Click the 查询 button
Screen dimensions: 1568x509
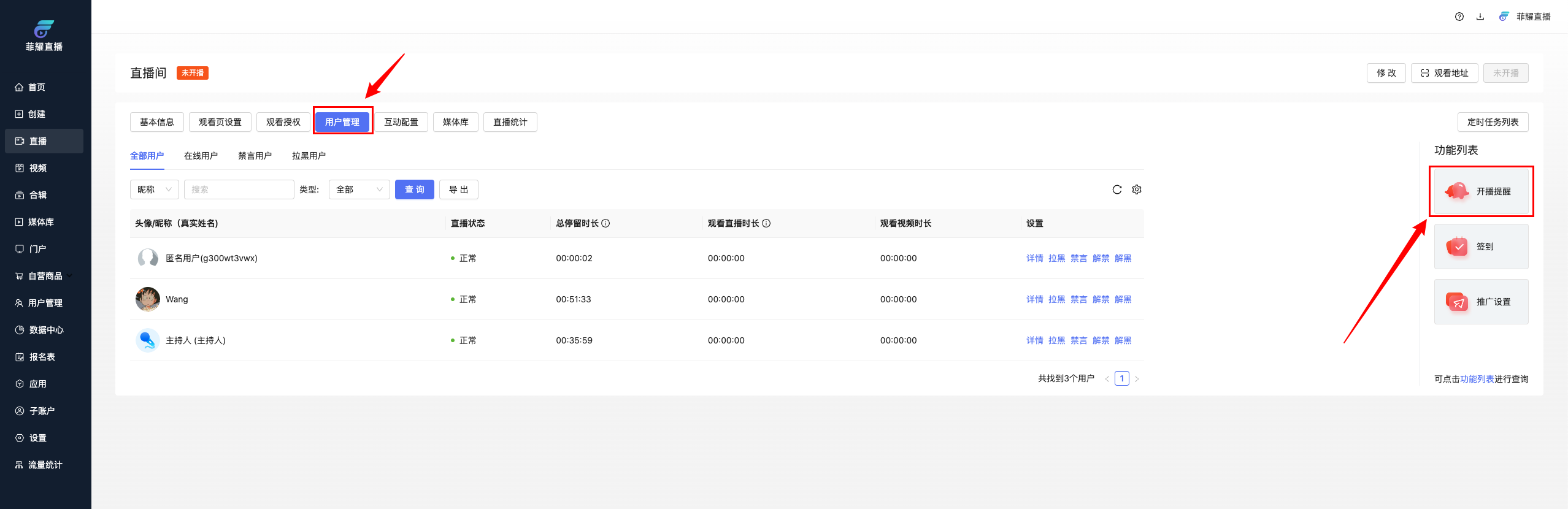tap(414, 189)
